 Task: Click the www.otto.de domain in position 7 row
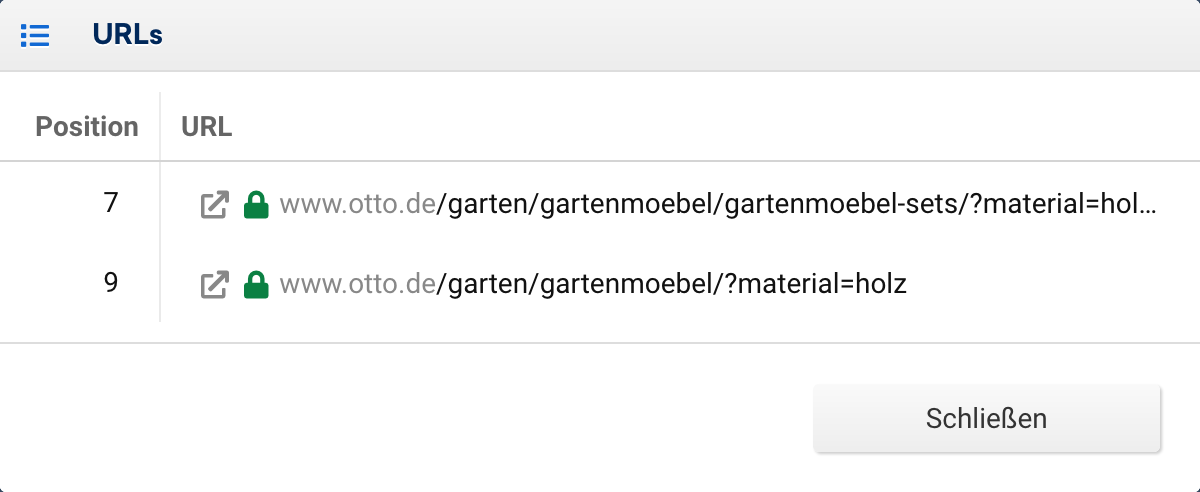[358, 205]
